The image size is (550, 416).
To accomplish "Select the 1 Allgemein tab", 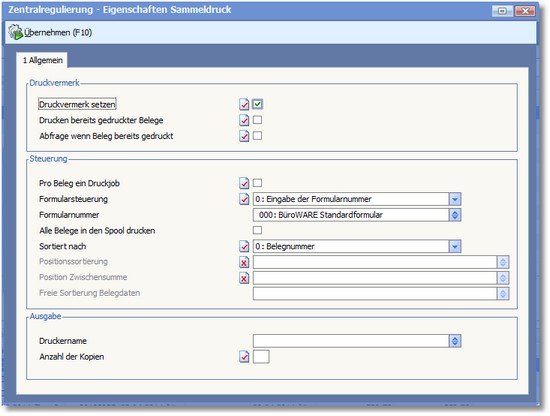I will pyautogui.click(x=42, y=60).
